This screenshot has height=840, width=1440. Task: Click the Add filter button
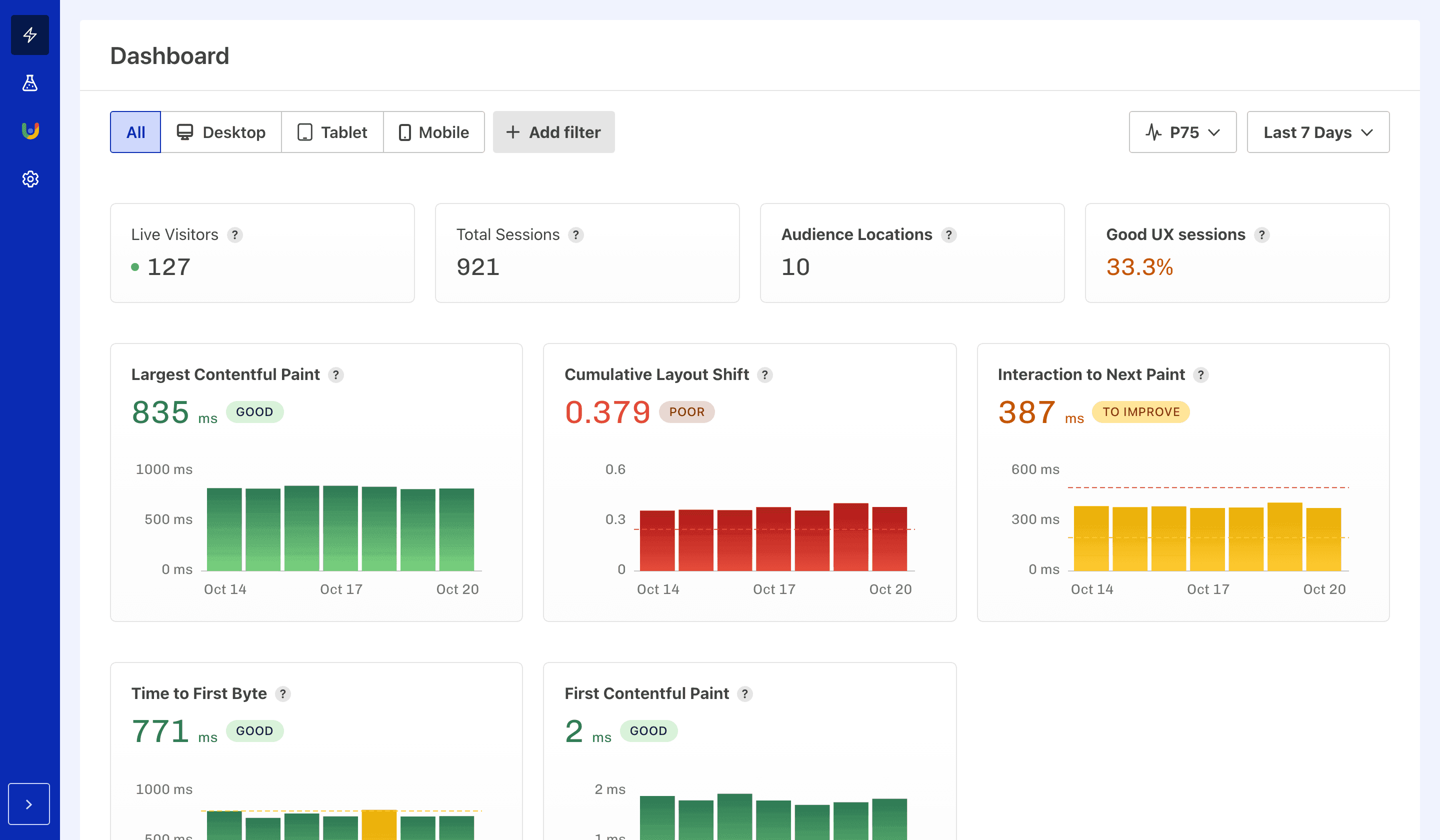coord(553,132)
